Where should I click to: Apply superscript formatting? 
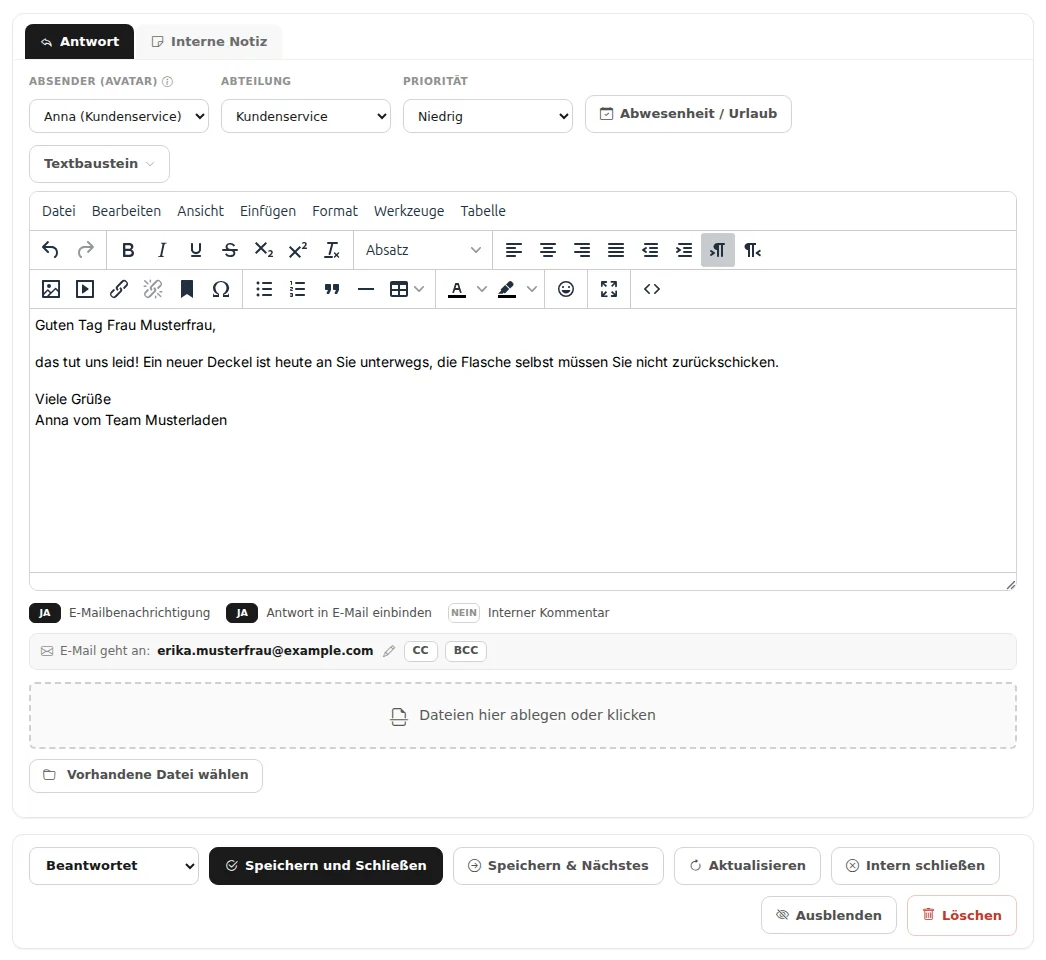click(298, 250)
